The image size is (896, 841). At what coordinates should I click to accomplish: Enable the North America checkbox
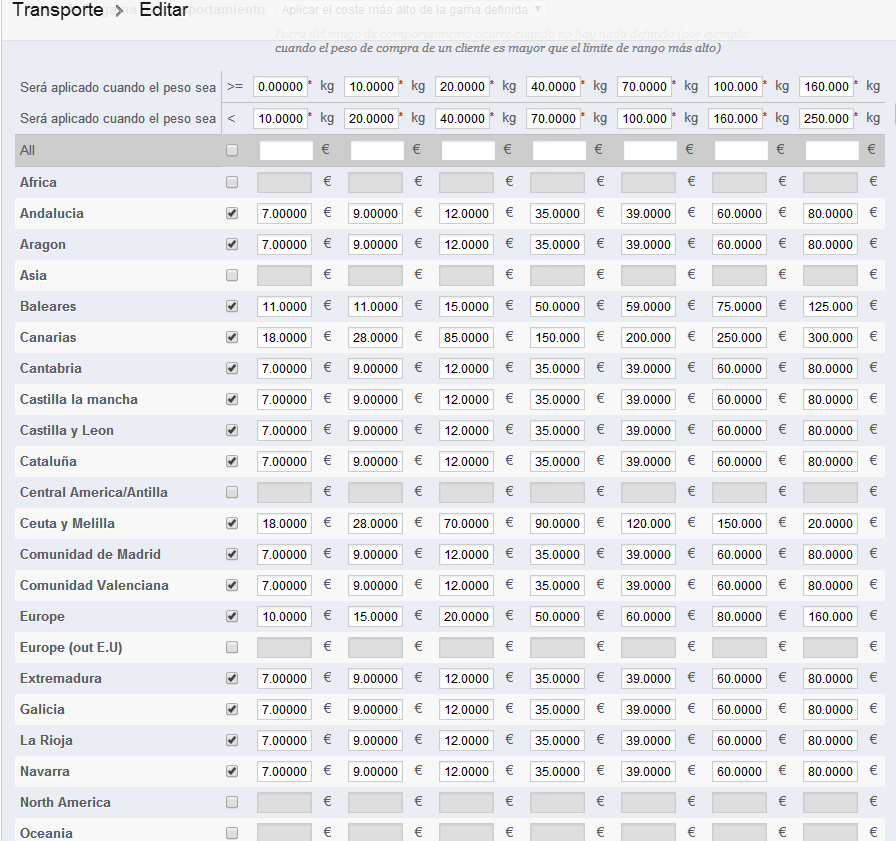[x=231, y=802]
